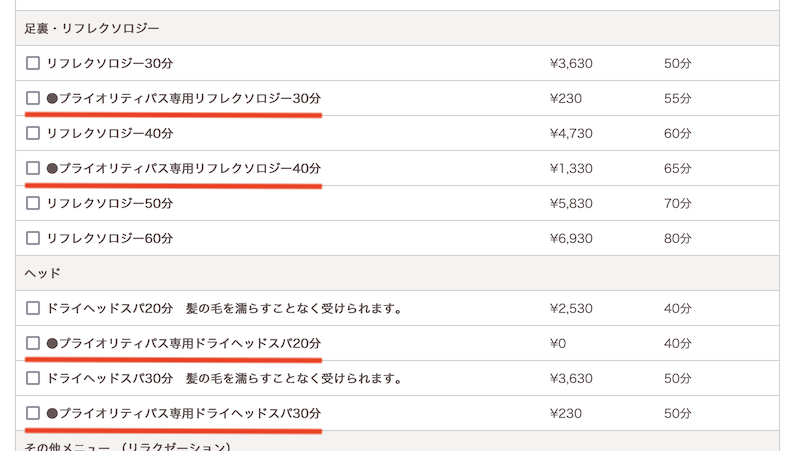Select the リフレクソロジー40分 checkbox
The image size is (795, 451).
click(x=33, y=133)
